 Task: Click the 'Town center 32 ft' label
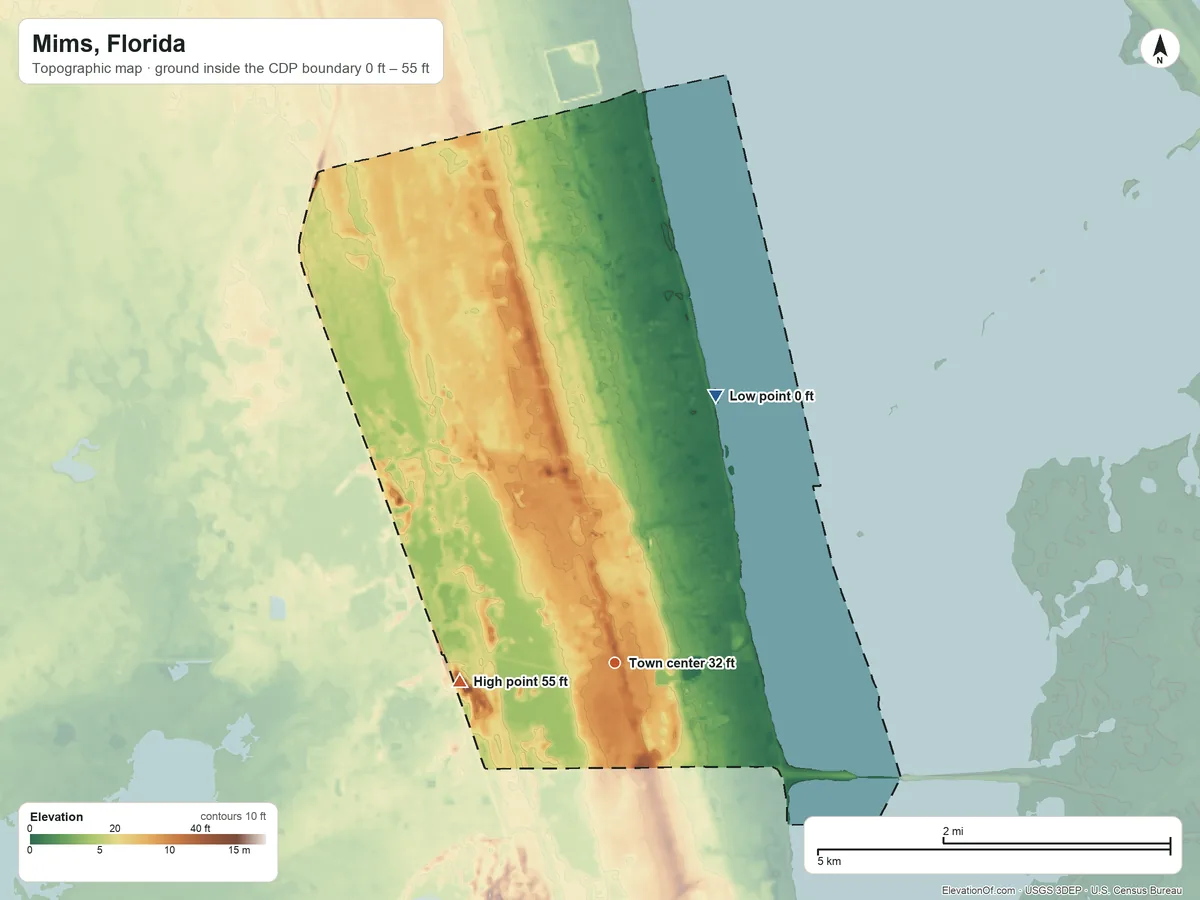click(x=682, y=663)
